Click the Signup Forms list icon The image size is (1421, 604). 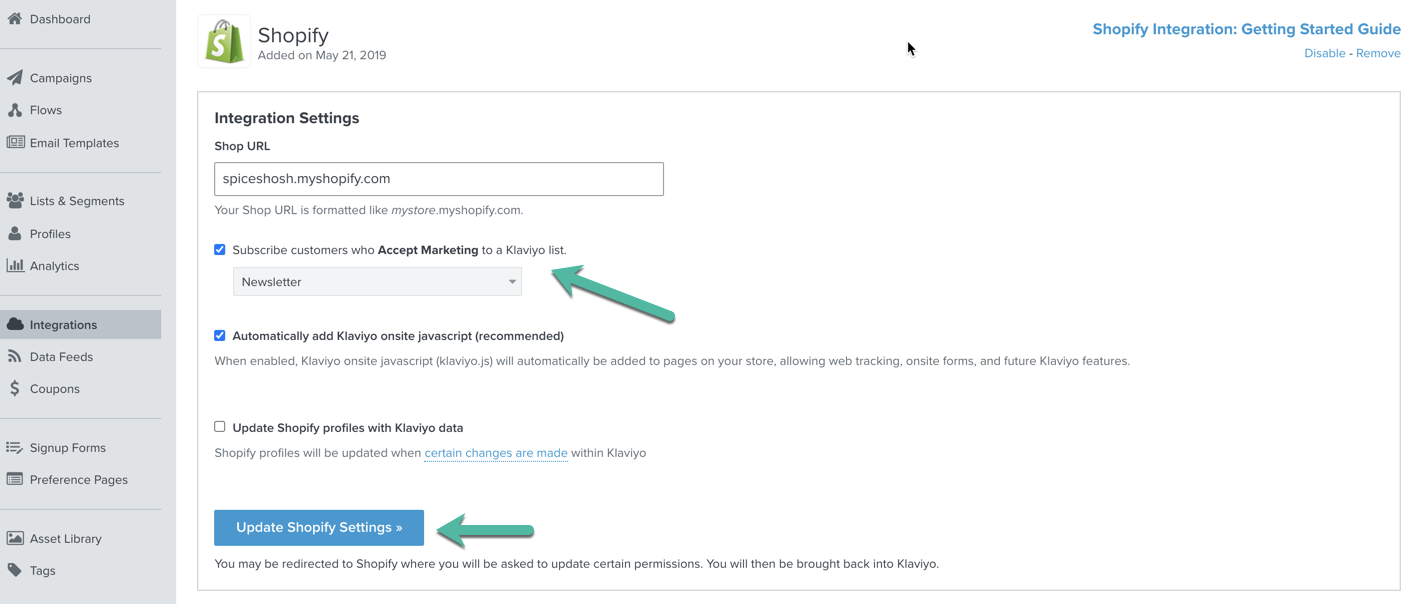15,448
